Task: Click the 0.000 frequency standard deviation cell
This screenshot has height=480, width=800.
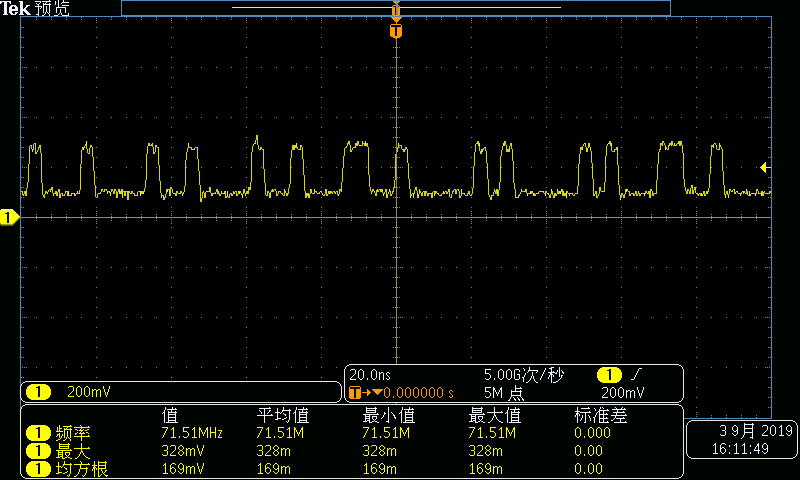Action: [592, 433]
